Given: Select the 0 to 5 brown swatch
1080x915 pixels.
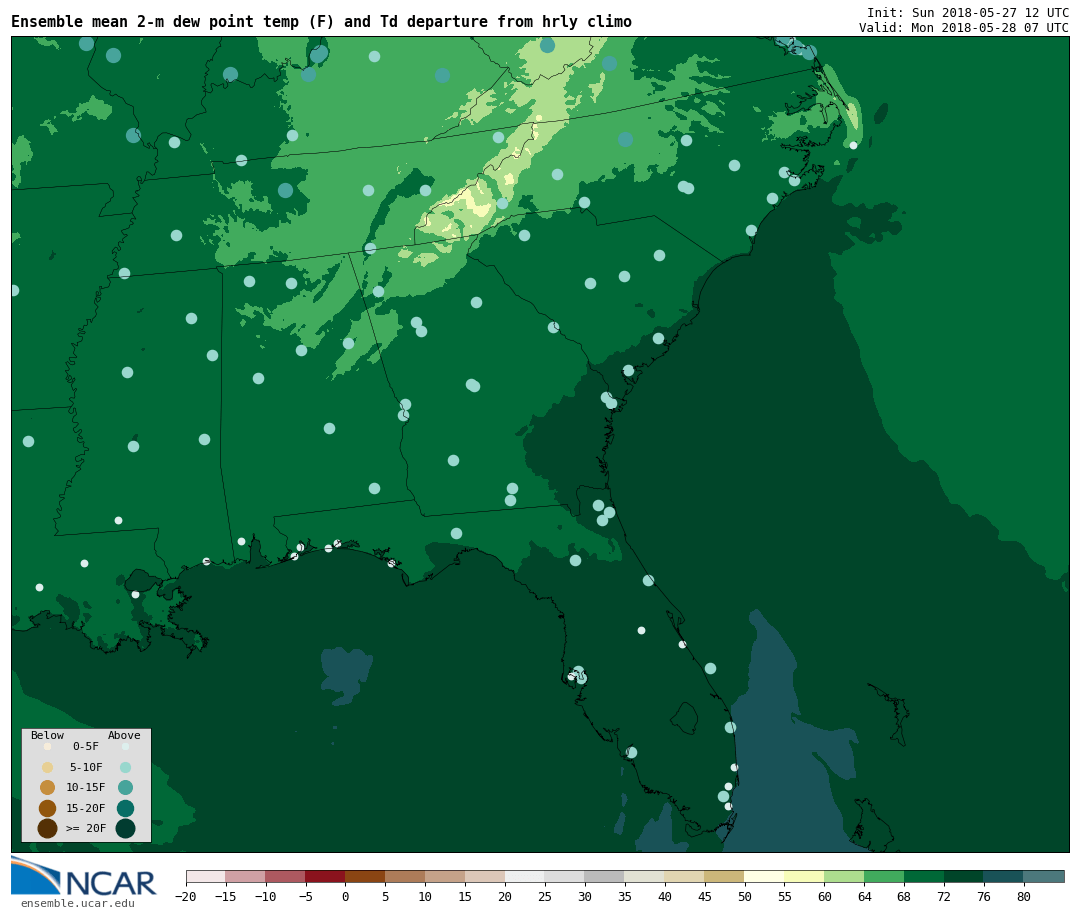Looking at the screenshot, I should 366,876.
